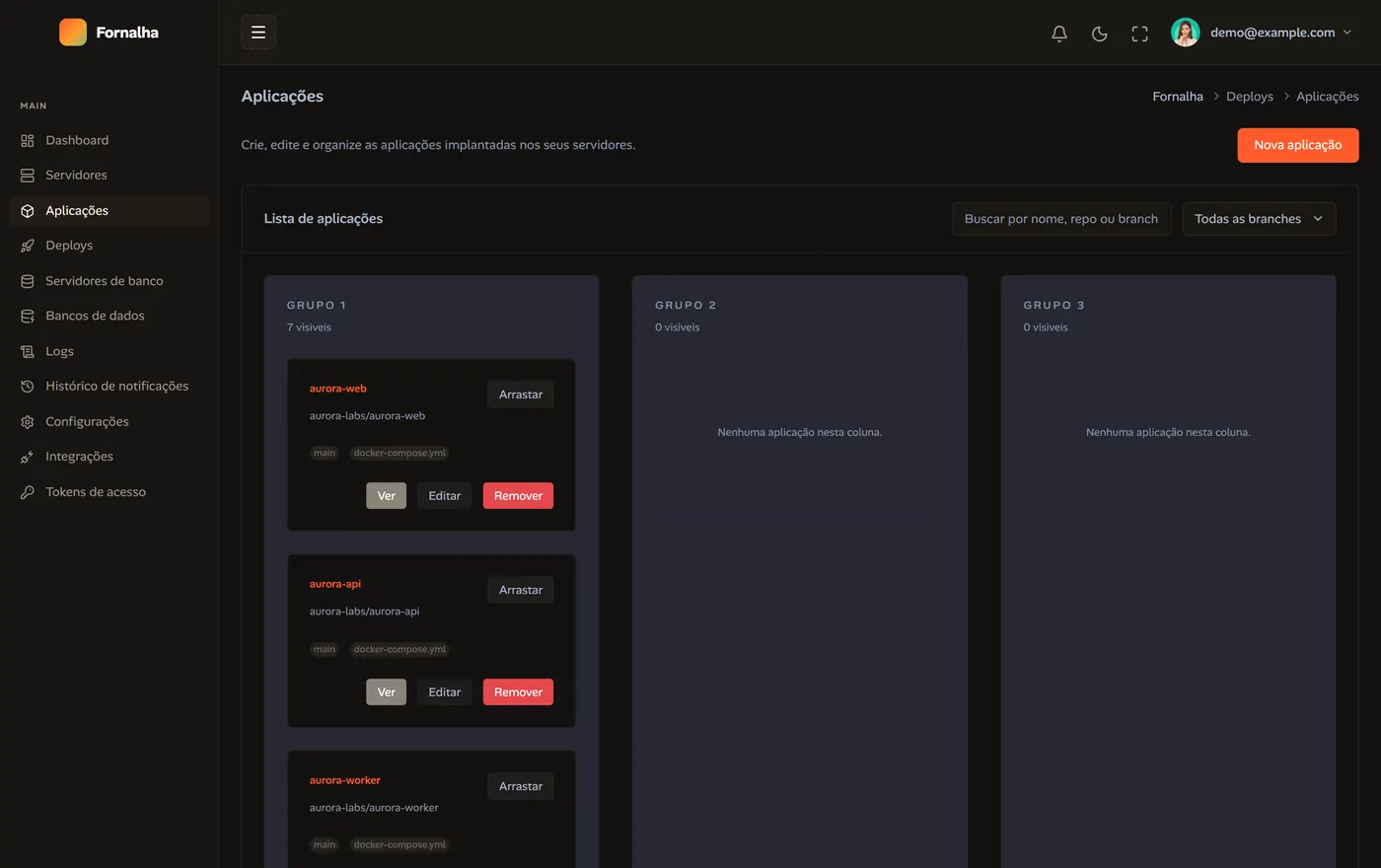Open the Todas as branches dropdown
1381x868 pixels.
[x=1260, y=219]
